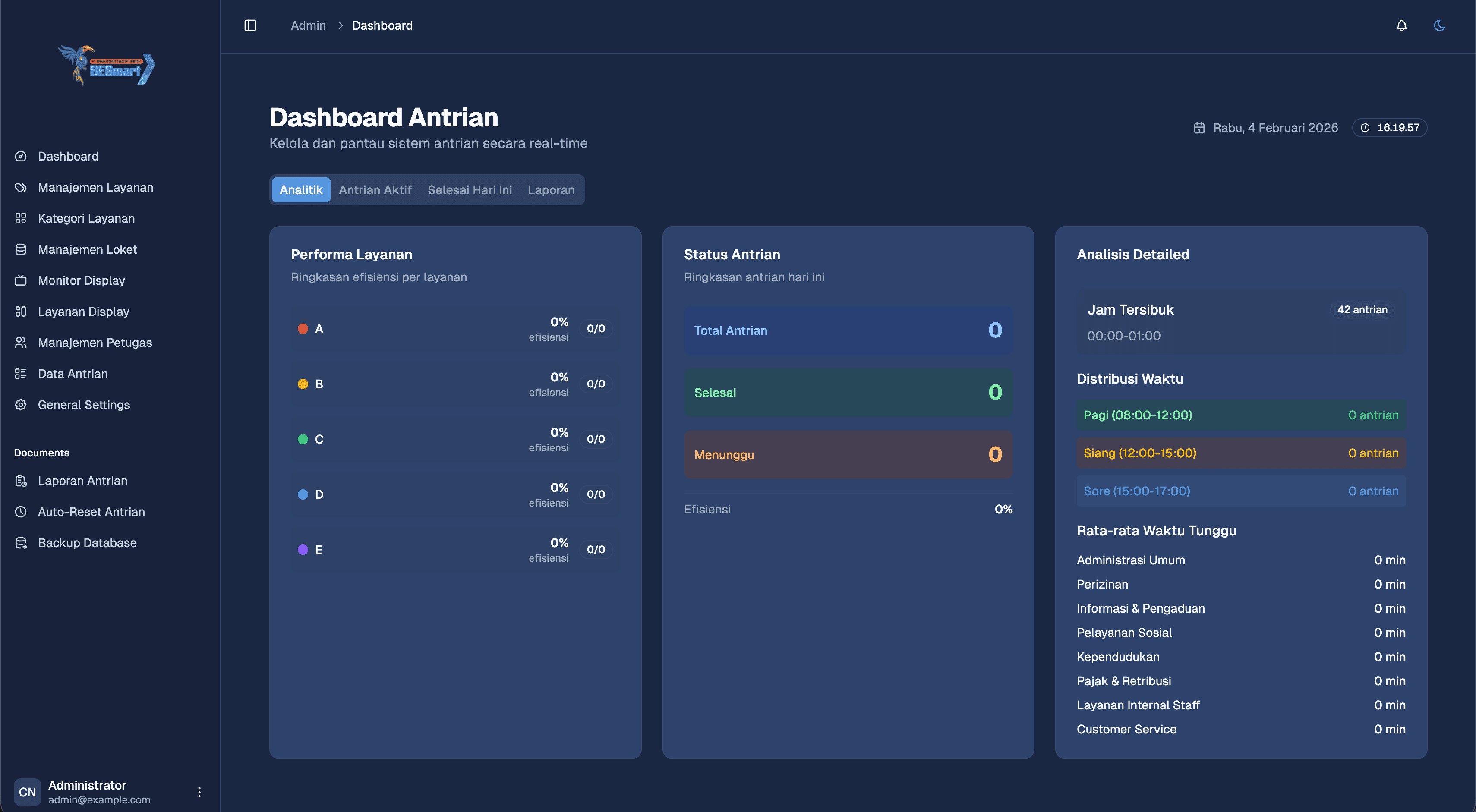1476x812 pixels.
Task: Open General Settings with the gear icon
Action: [x=21, y=404]
